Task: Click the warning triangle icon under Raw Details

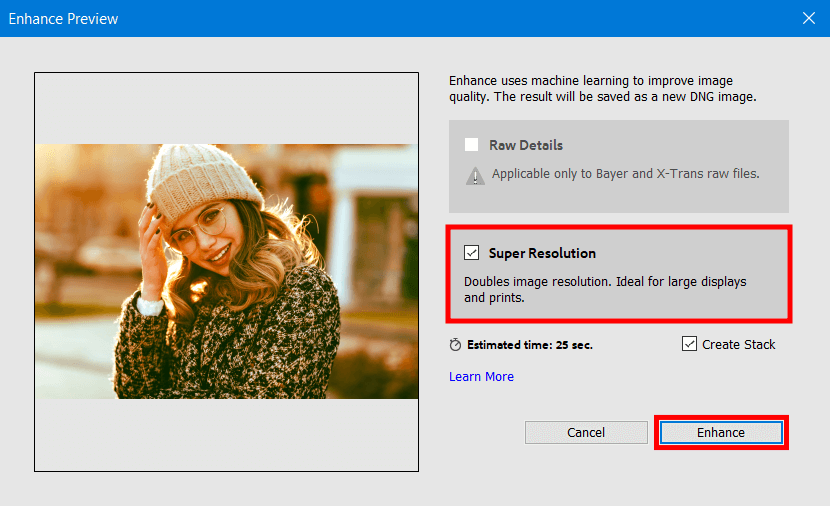Action: 475,176
